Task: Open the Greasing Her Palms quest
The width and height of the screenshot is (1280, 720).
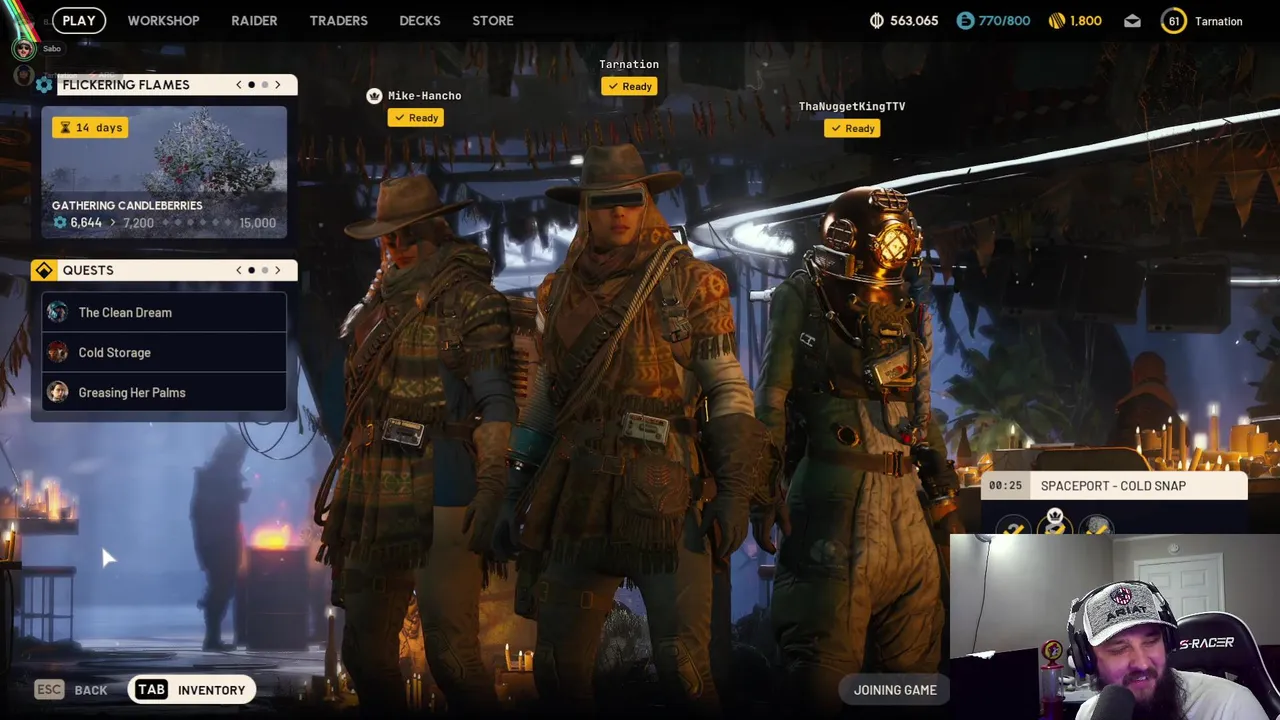Action: point(164,392)
